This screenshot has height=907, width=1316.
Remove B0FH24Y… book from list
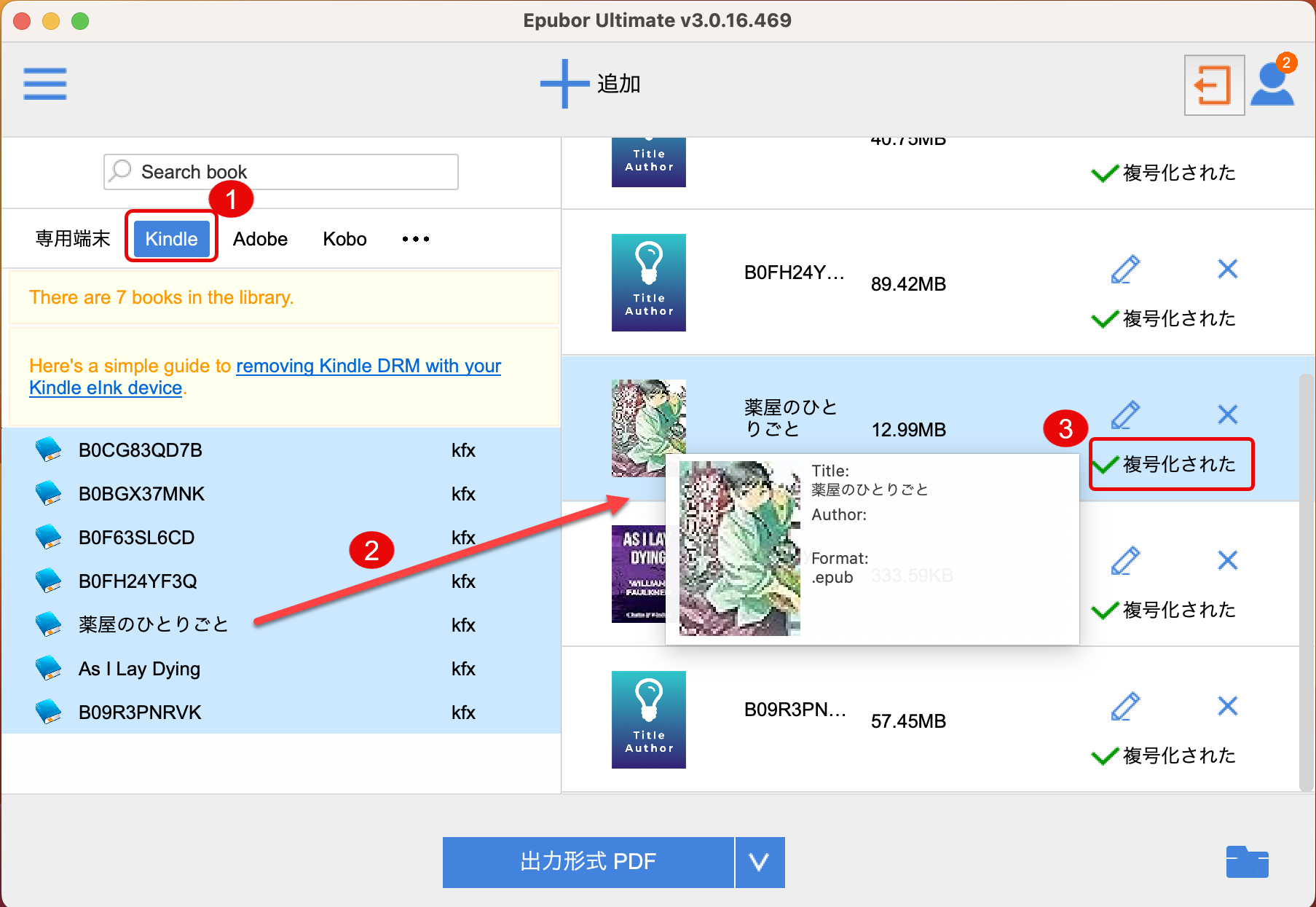[1228, 270]
